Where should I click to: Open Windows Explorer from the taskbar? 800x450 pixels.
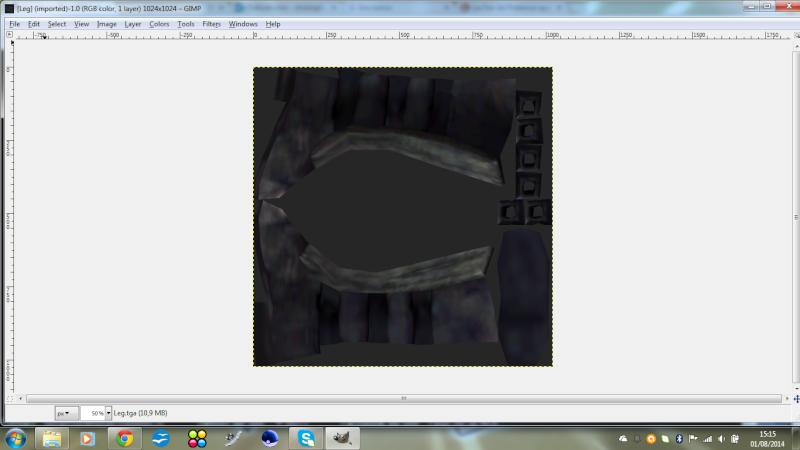click(x=52, y=438)
